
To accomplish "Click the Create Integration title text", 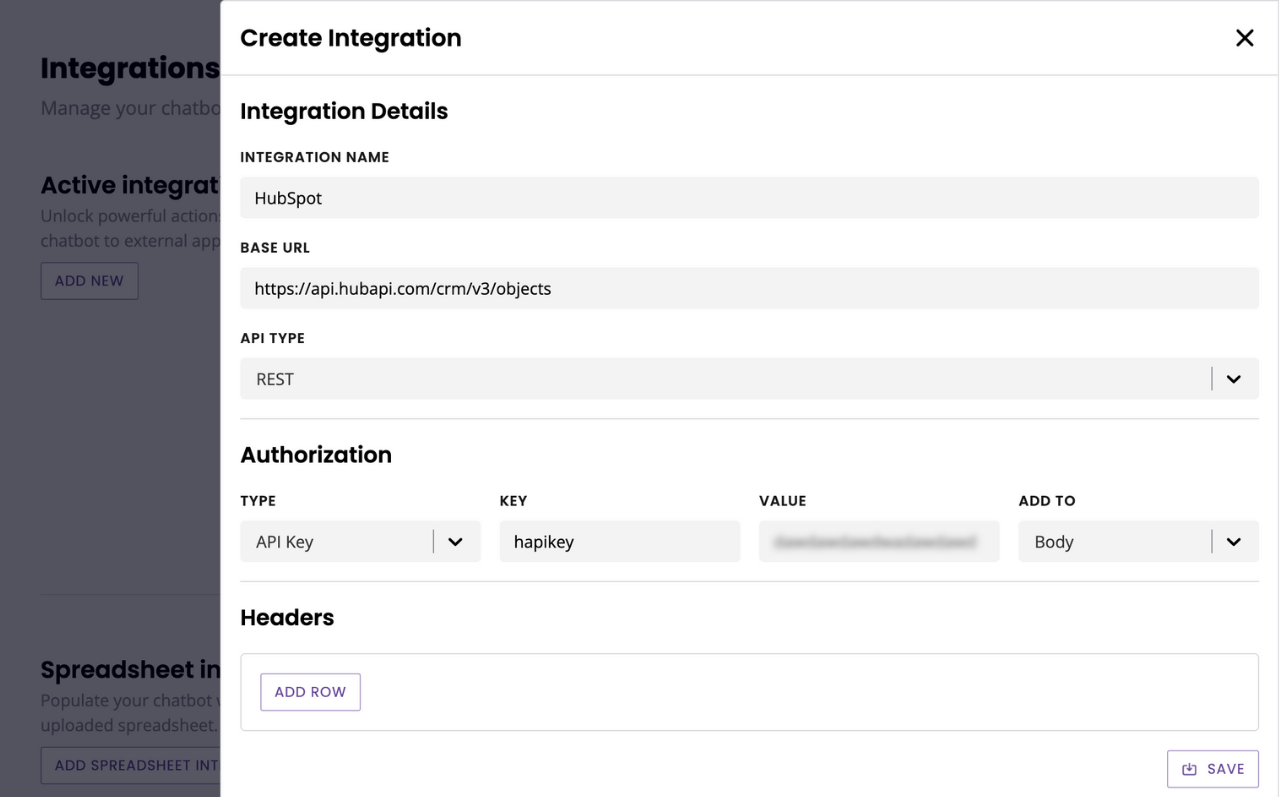I will click(x=351, y=38).
